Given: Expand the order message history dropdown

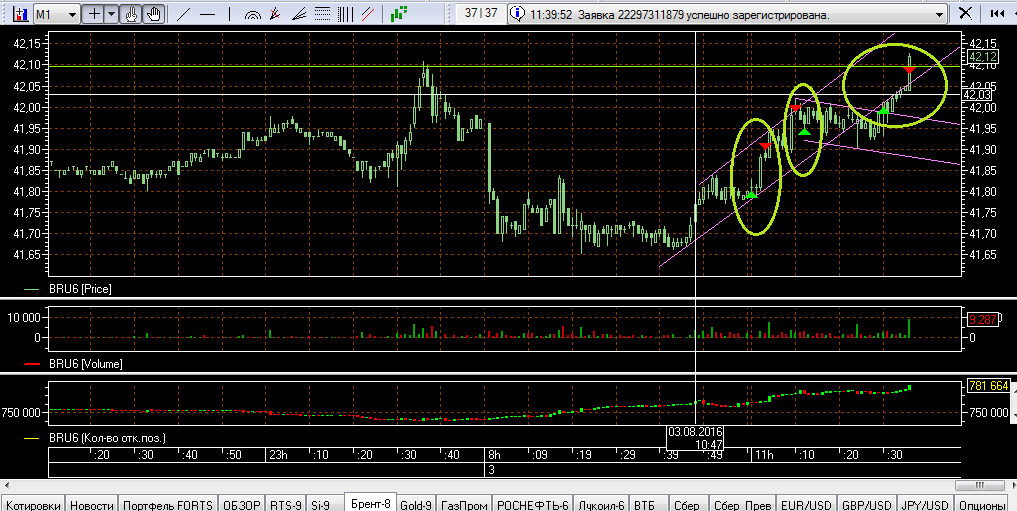Looking at the screenshot, I should point(939,14).
